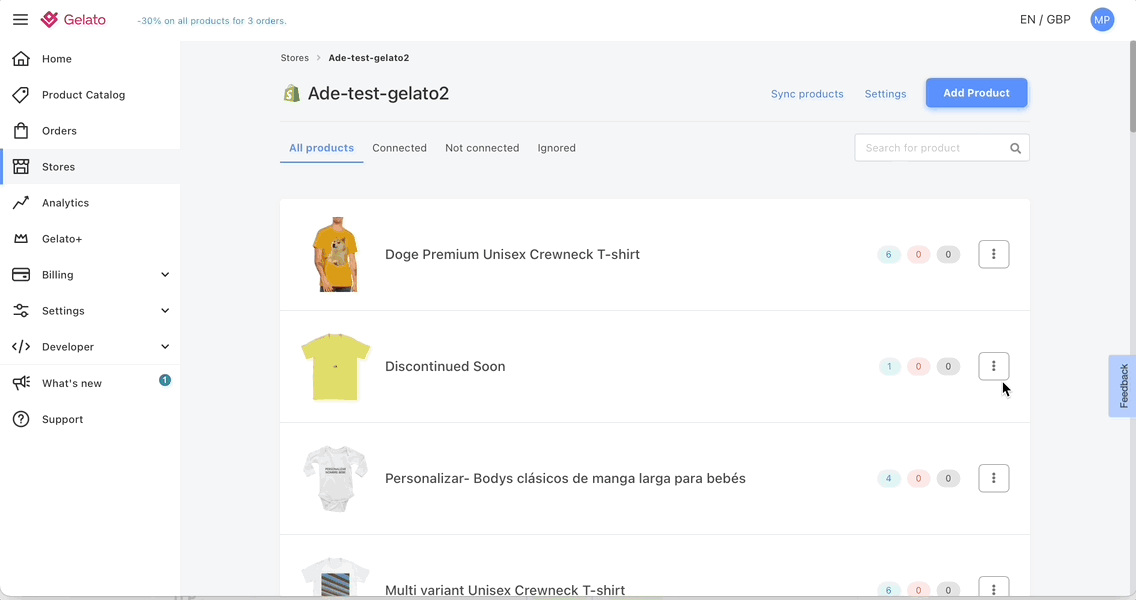The height and width of the screenshot is (600, 1136).
Task: Click the Developer code brackets icon
Action: [21, 346]
